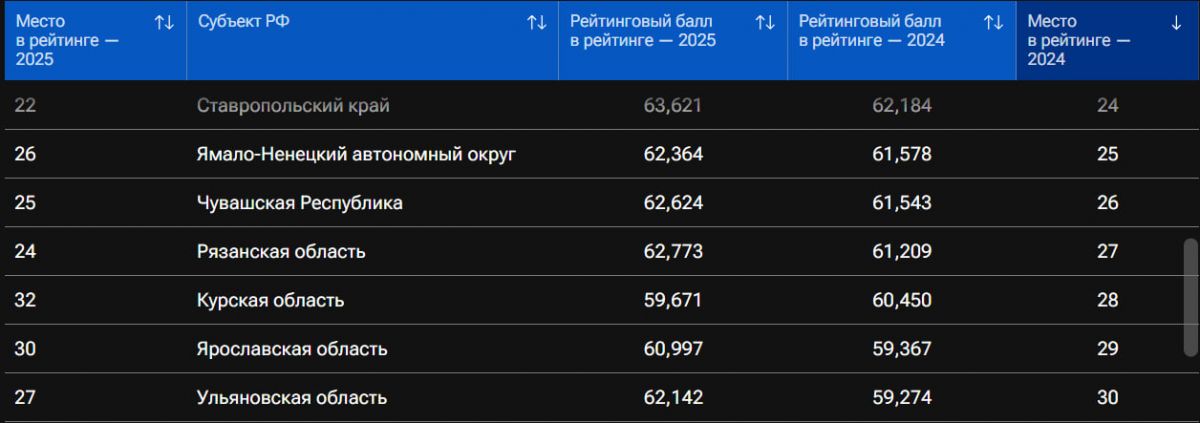This screenshot has width=1200, height=423.
Task: Select the Рязанская область row
Action: click(281, 252)
